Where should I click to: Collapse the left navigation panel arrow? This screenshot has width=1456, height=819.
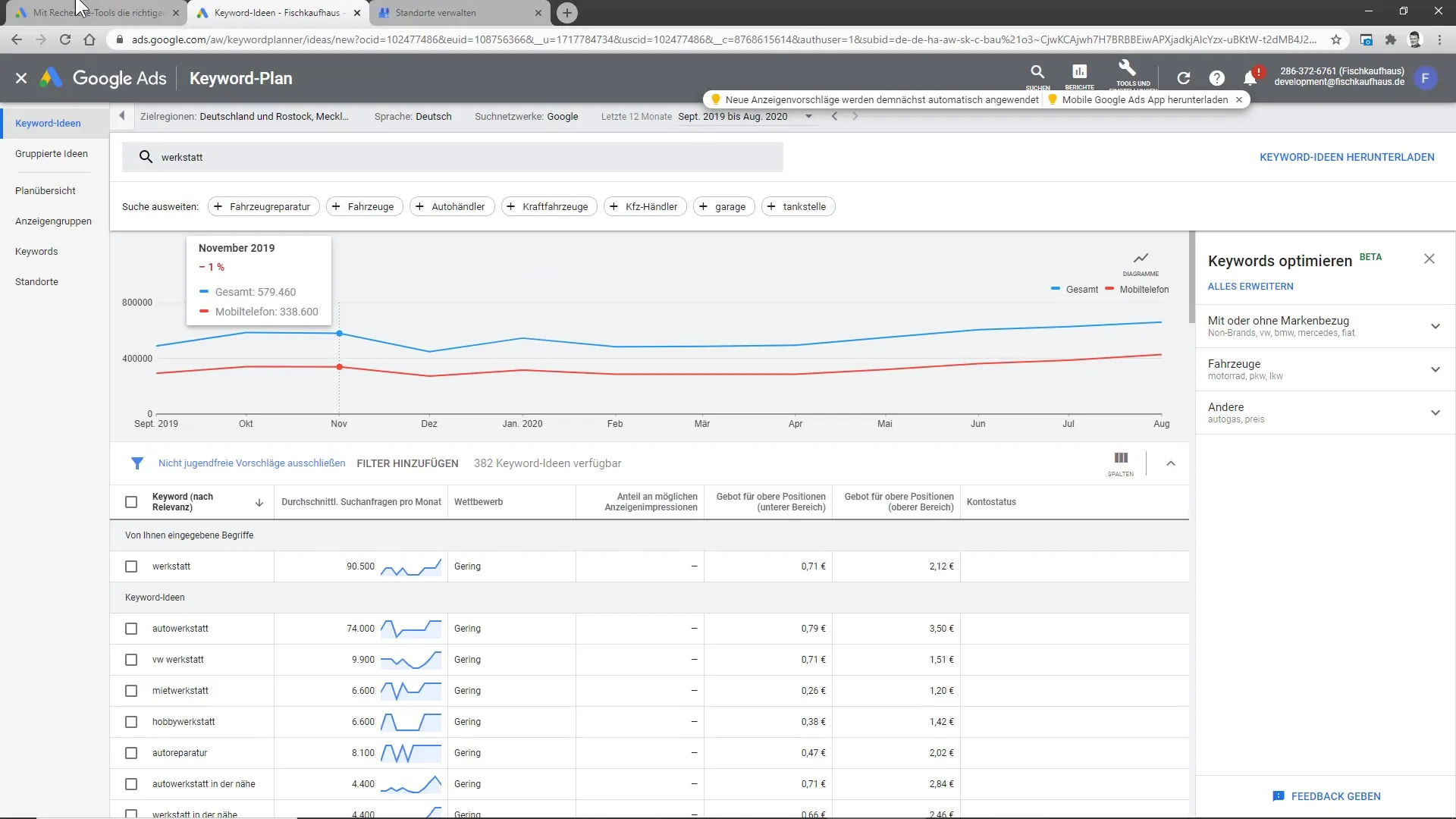click(x=121, y=116)
